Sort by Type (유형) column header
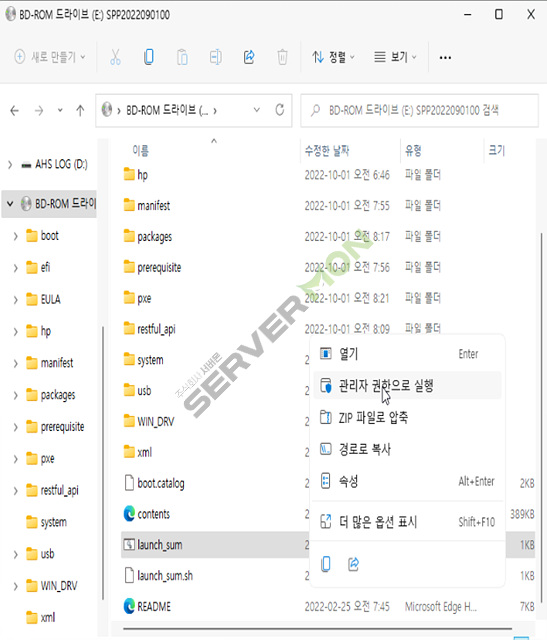Screen dimensions: 547x640 [413, 151]
